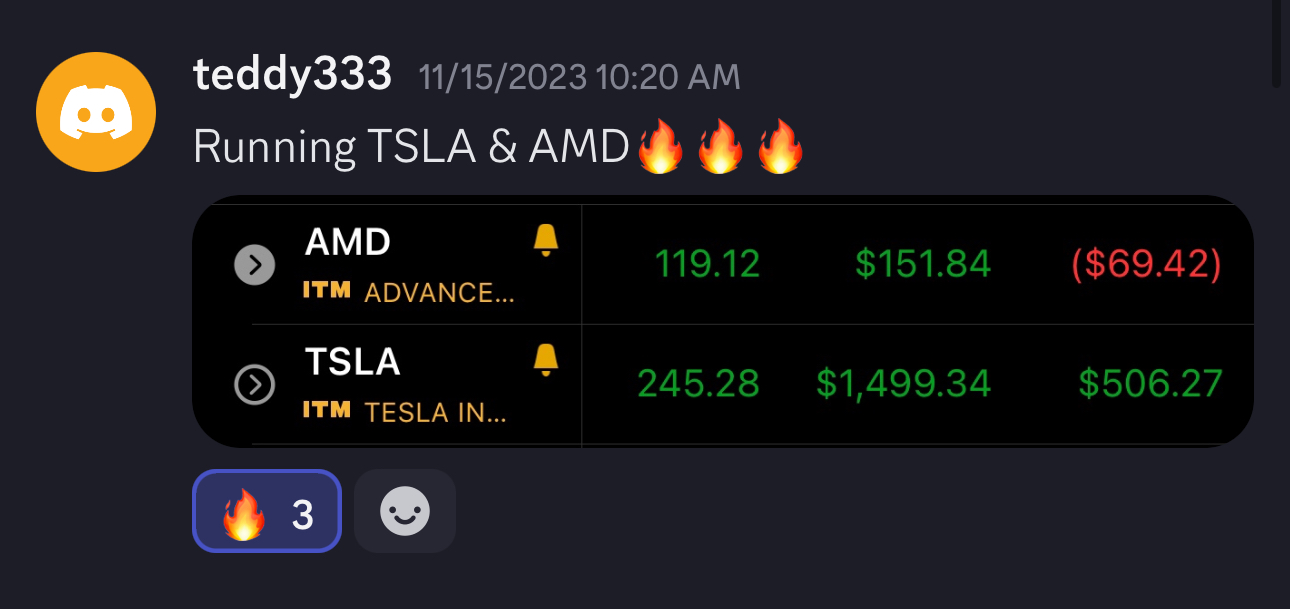Select the TSLA ticker symbol

click(x=352, y=361)
